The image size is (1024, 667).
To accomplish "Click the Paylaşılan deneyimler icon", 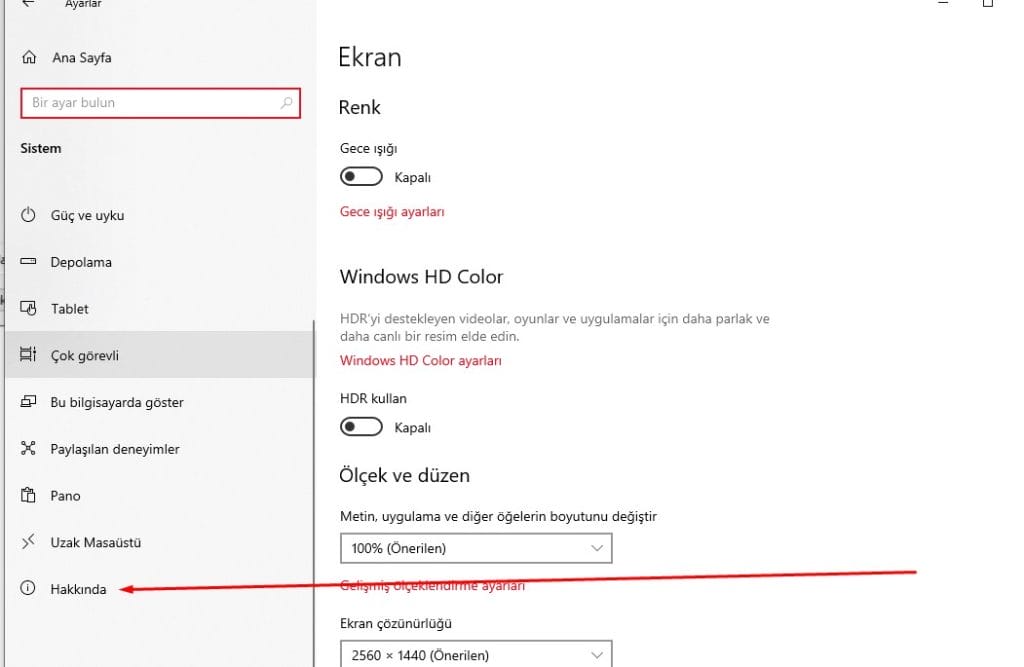I will tap(29, 449).
